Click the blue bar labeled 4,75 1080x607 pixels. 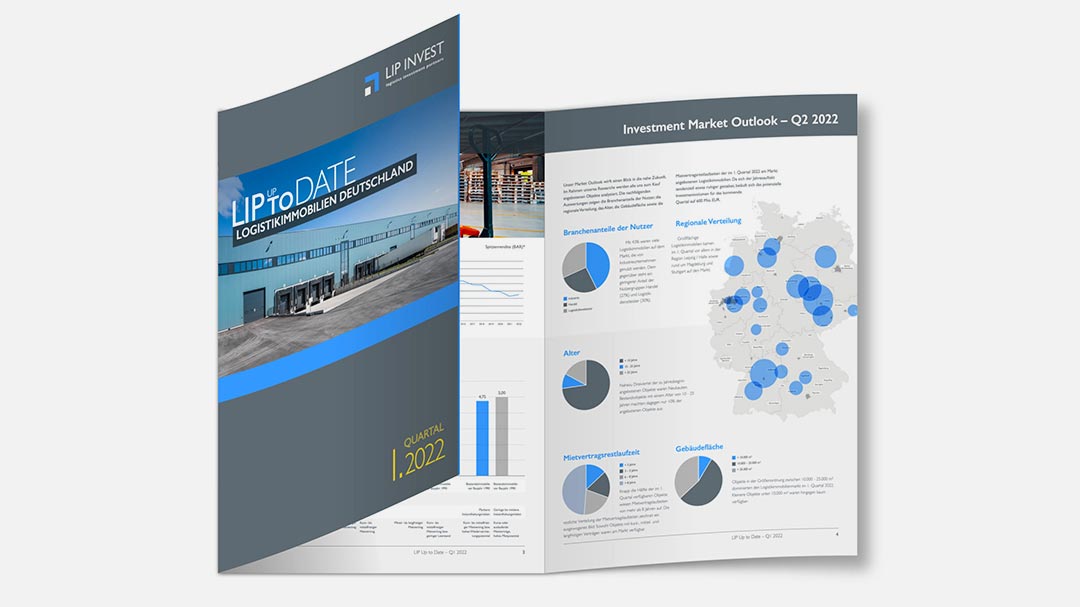click(482, 438)
